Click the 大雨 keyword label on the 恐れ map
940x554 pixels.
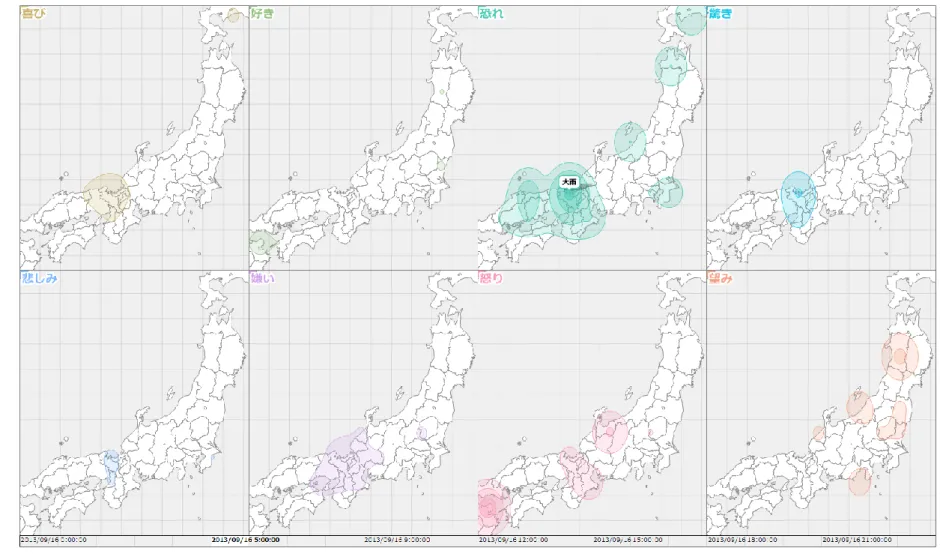click(569, 181)
